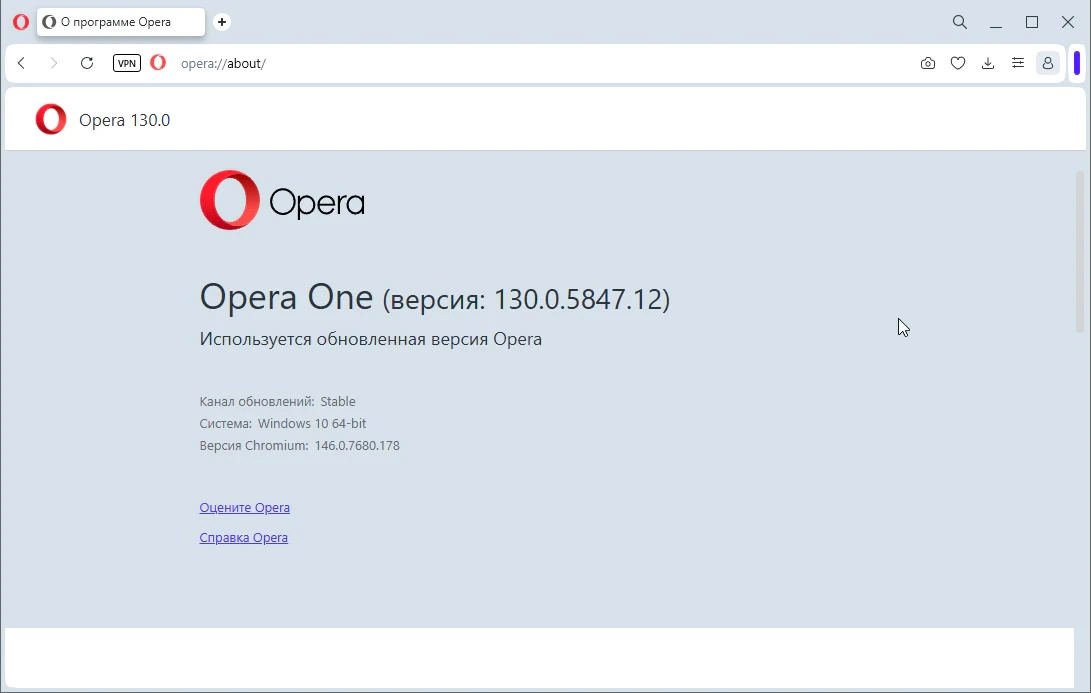Focus the opera://about/ address field
This screenshot has width=1091, height=693.
click(x=223, y=63)
